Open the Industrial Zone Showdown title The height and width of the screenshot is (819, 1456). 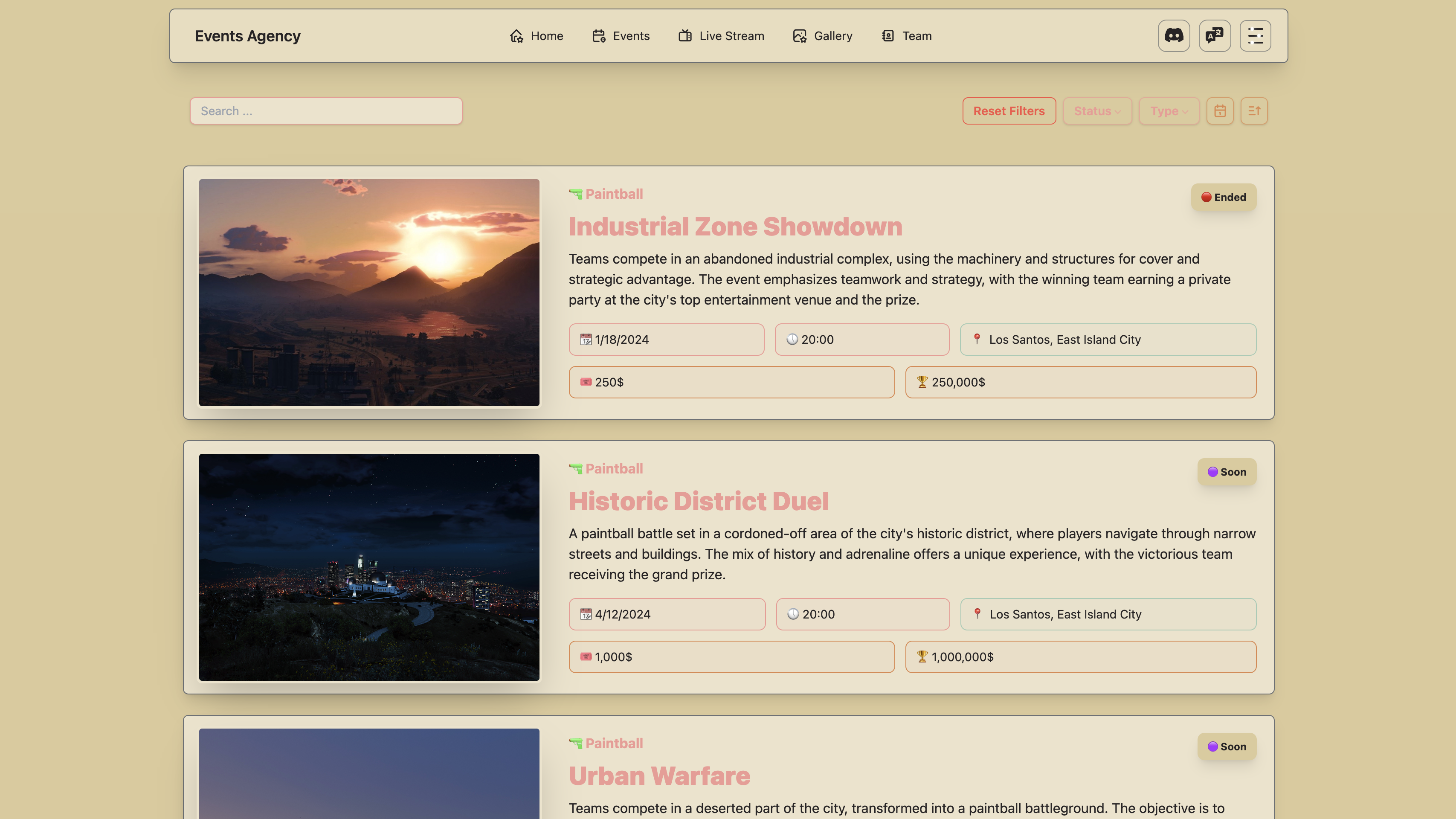coord(735,227)
